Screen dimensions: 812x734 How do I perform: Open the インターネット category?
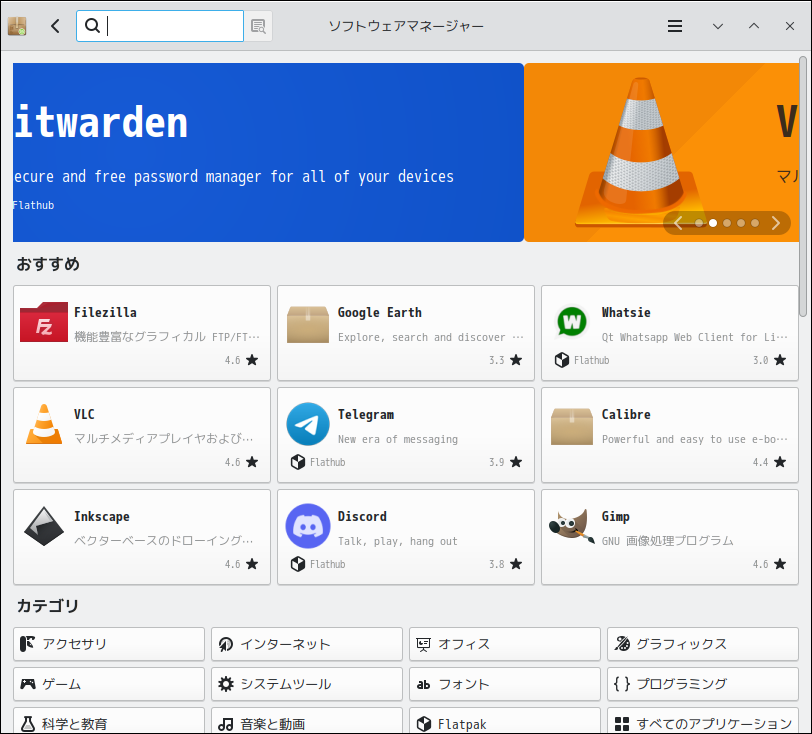tap(307, 644)
